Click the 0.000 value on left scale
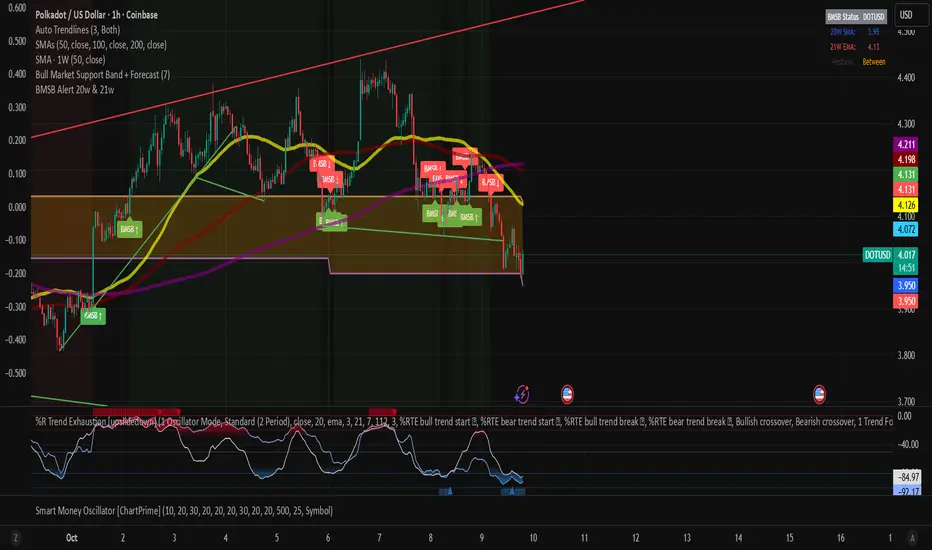 point(17,206)
